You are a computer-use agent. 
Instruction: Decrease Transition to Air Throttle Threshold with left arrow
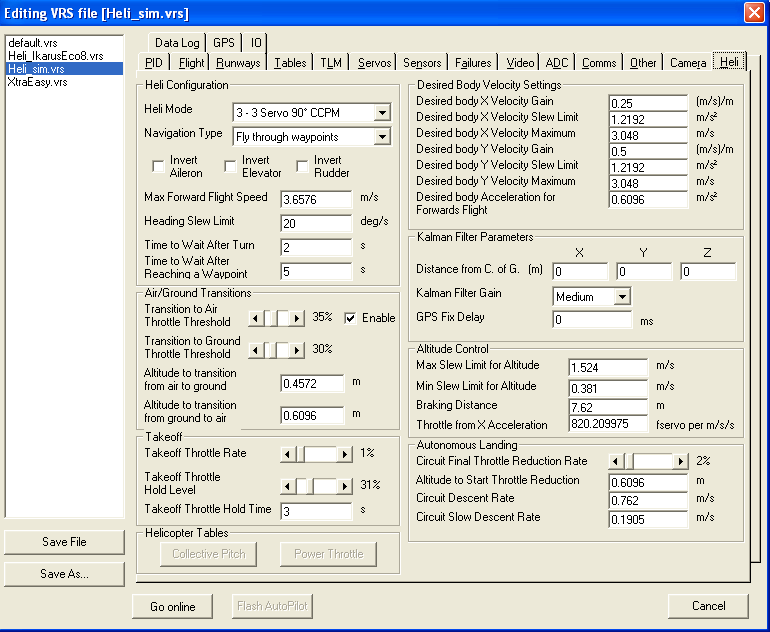[255, 318]
